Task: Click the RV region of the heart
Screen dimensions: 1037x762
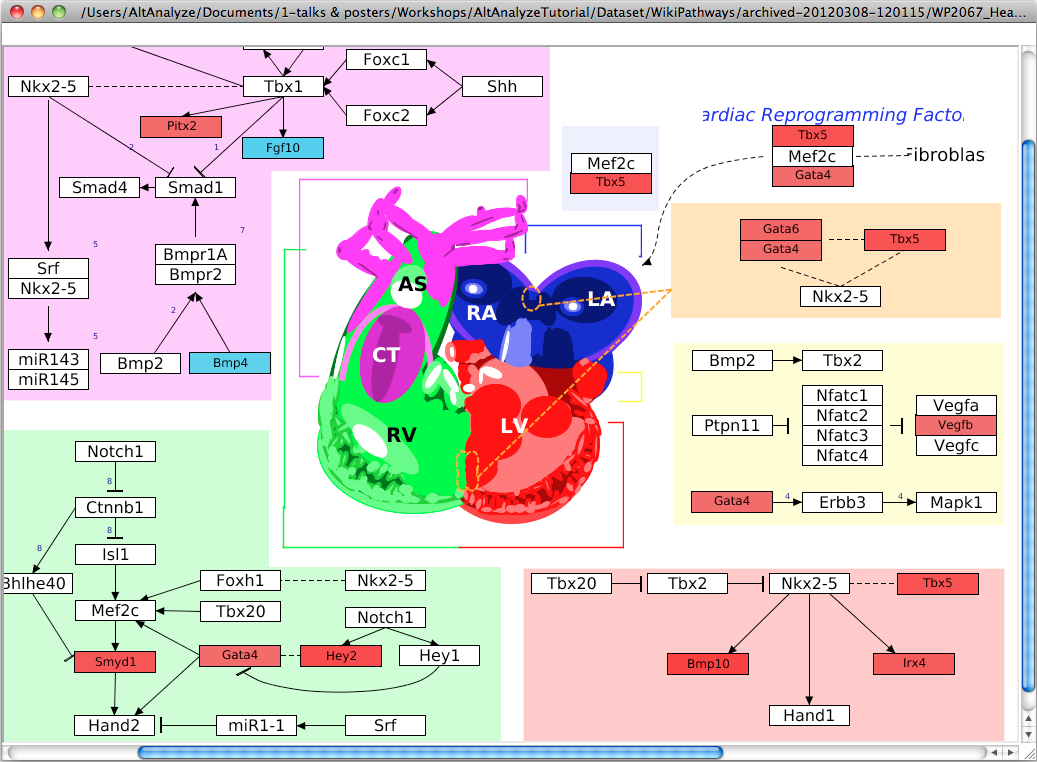Action: coord(402,435)
